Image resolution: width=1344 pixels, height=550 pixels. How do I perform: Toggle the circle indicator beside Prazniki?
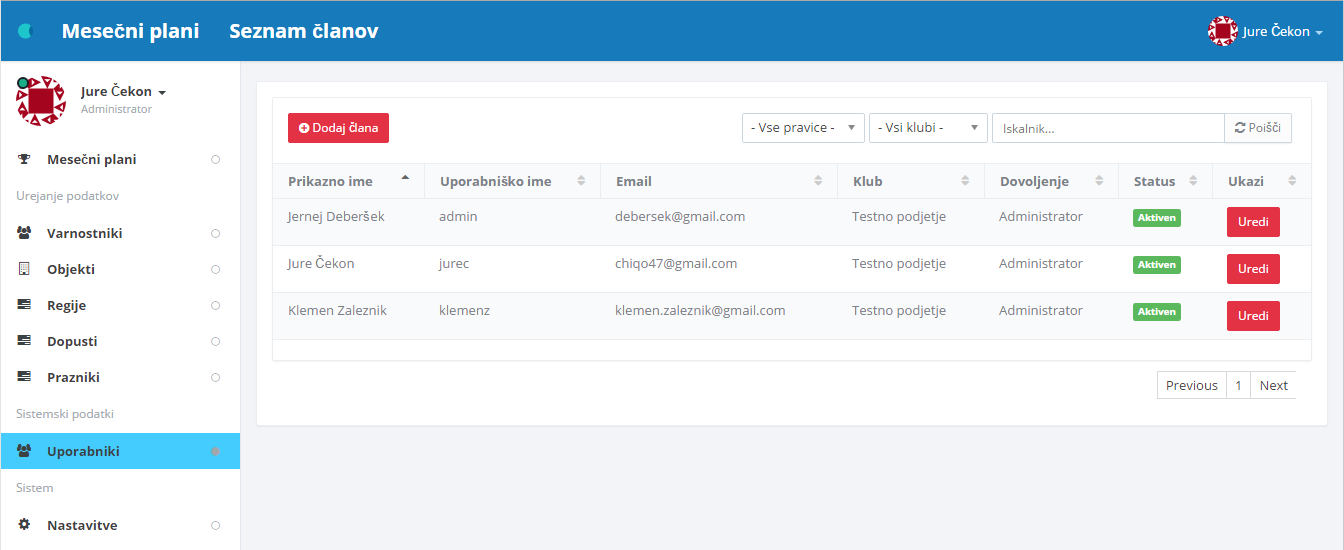tap(215, 377)
